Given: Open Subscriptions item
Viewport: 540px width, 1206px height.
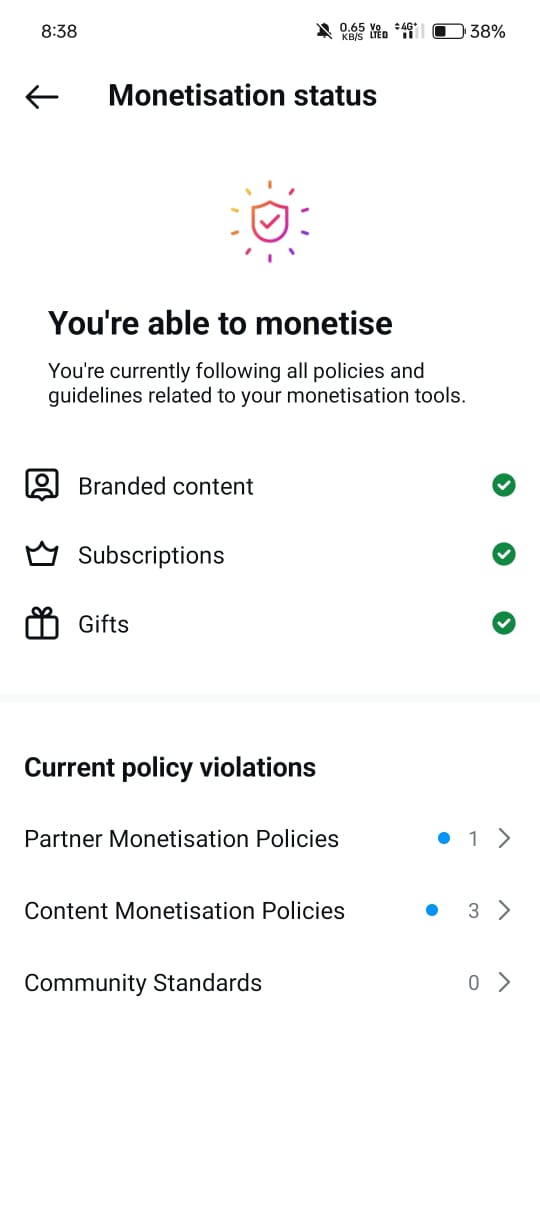Looking at the screenshot, I should click(270, 555).
